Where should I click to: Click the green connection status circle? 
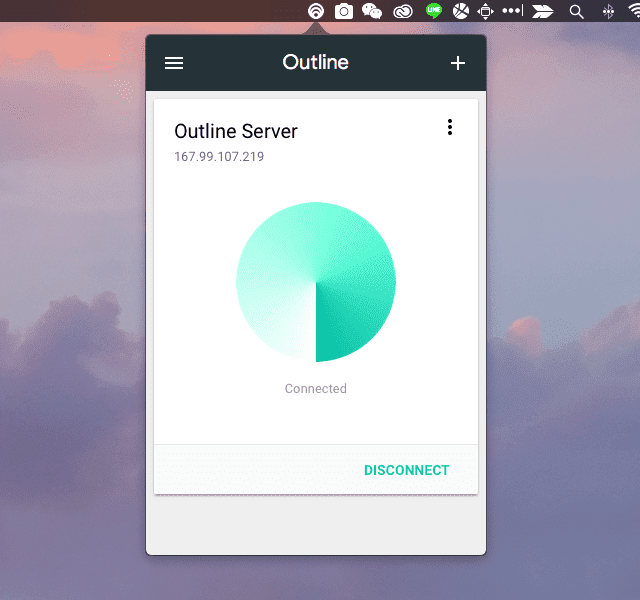pyautogui.click(x=316, y=282)
